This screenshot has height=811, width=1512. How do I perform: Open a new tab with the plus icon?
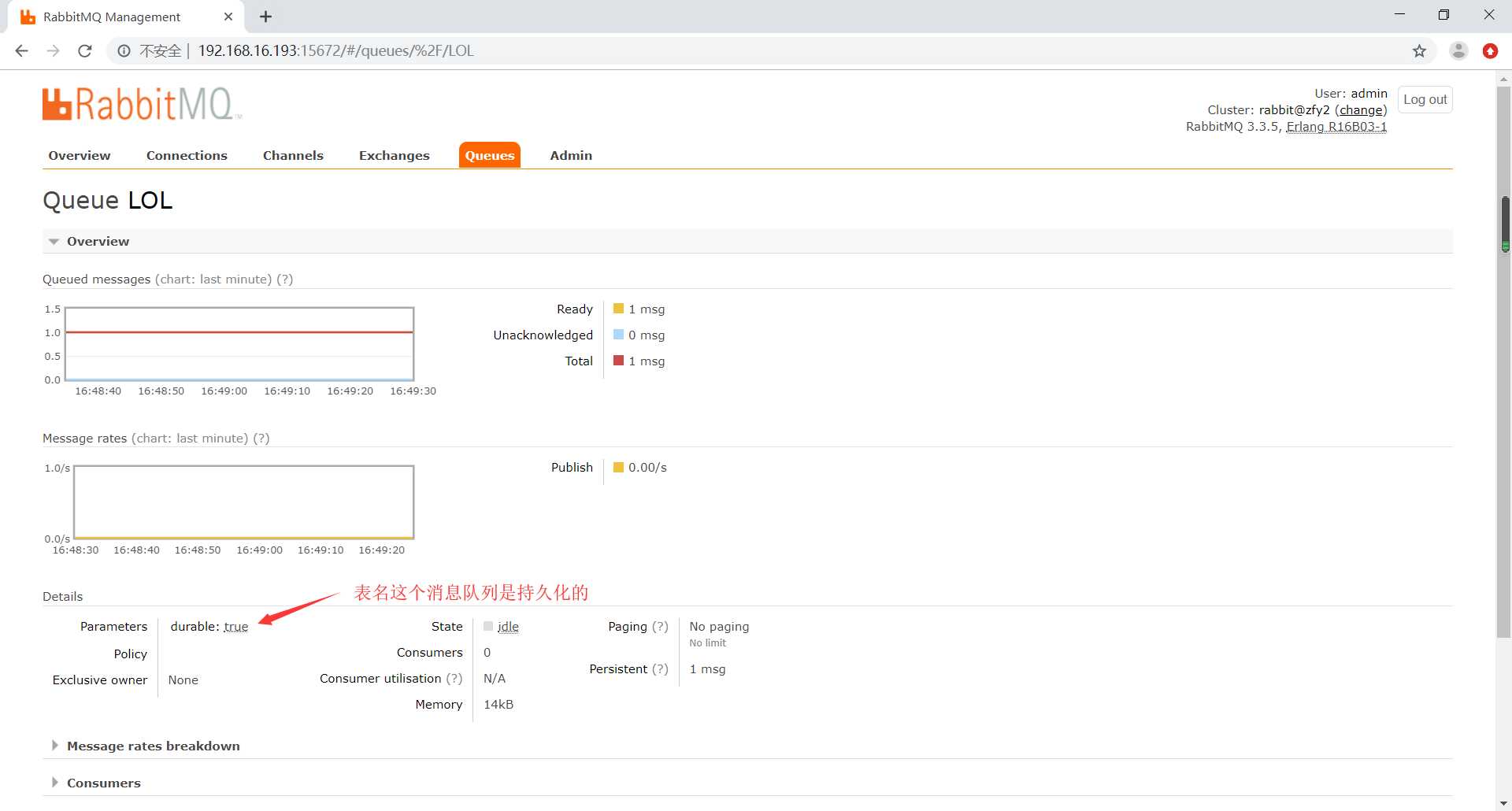point(266,17)
